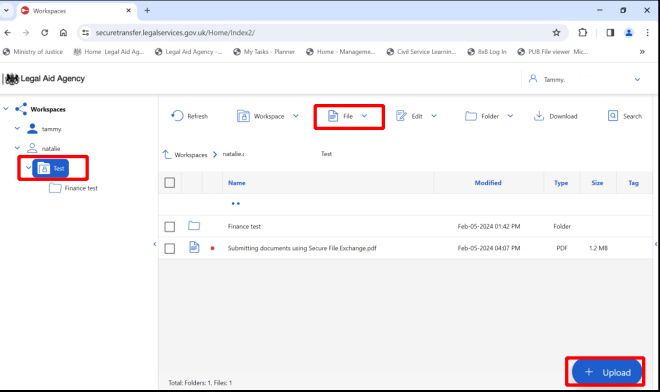Click the right panel splitter arrow
660x392 pixels.
click(656, 244)
